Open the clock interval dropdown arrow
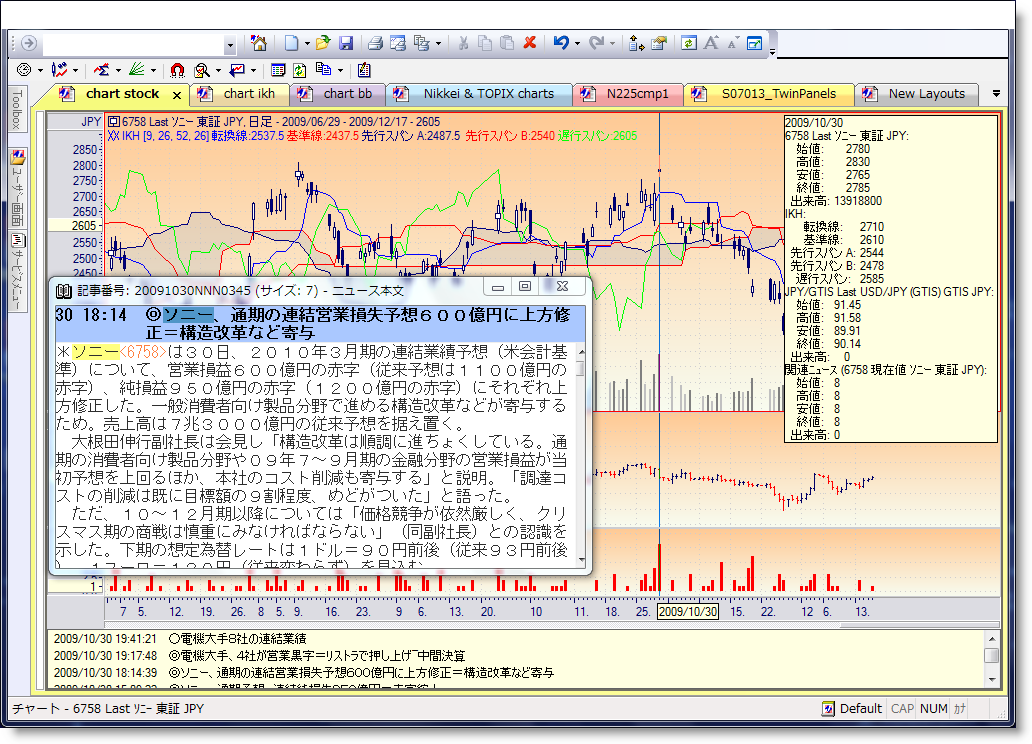Image resolution: width=1032 pixels, height=744 pixels. pyautogui.click(x=40, y=70)
